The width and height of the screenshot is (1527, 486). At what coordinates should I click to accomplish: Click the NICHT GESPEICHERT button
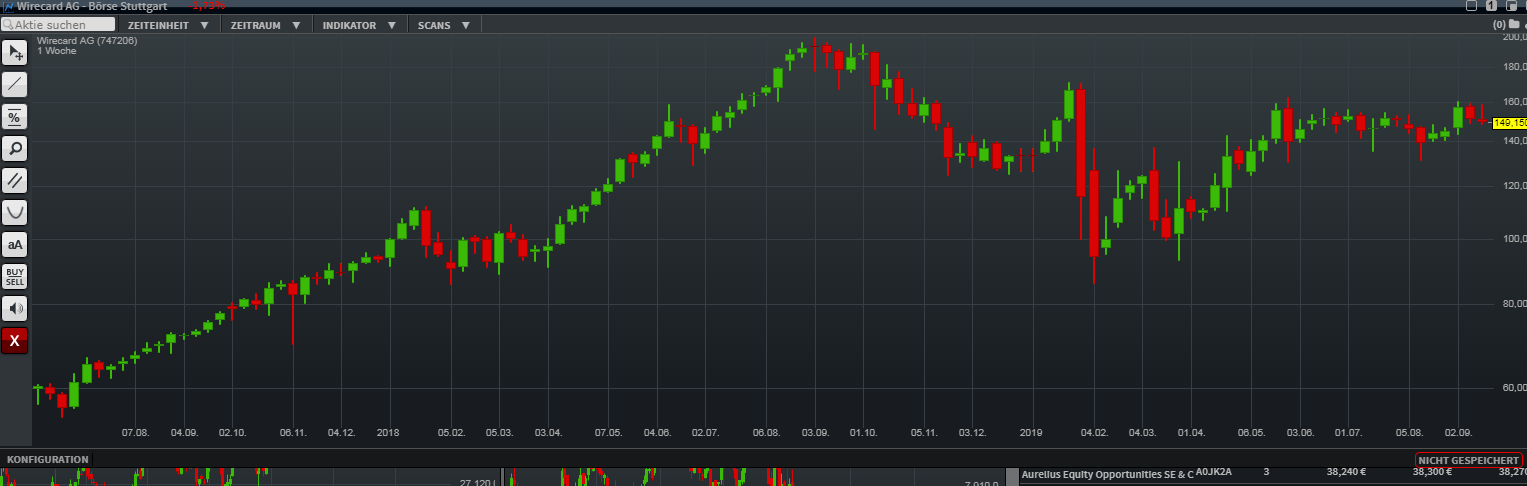point(1468,459)
